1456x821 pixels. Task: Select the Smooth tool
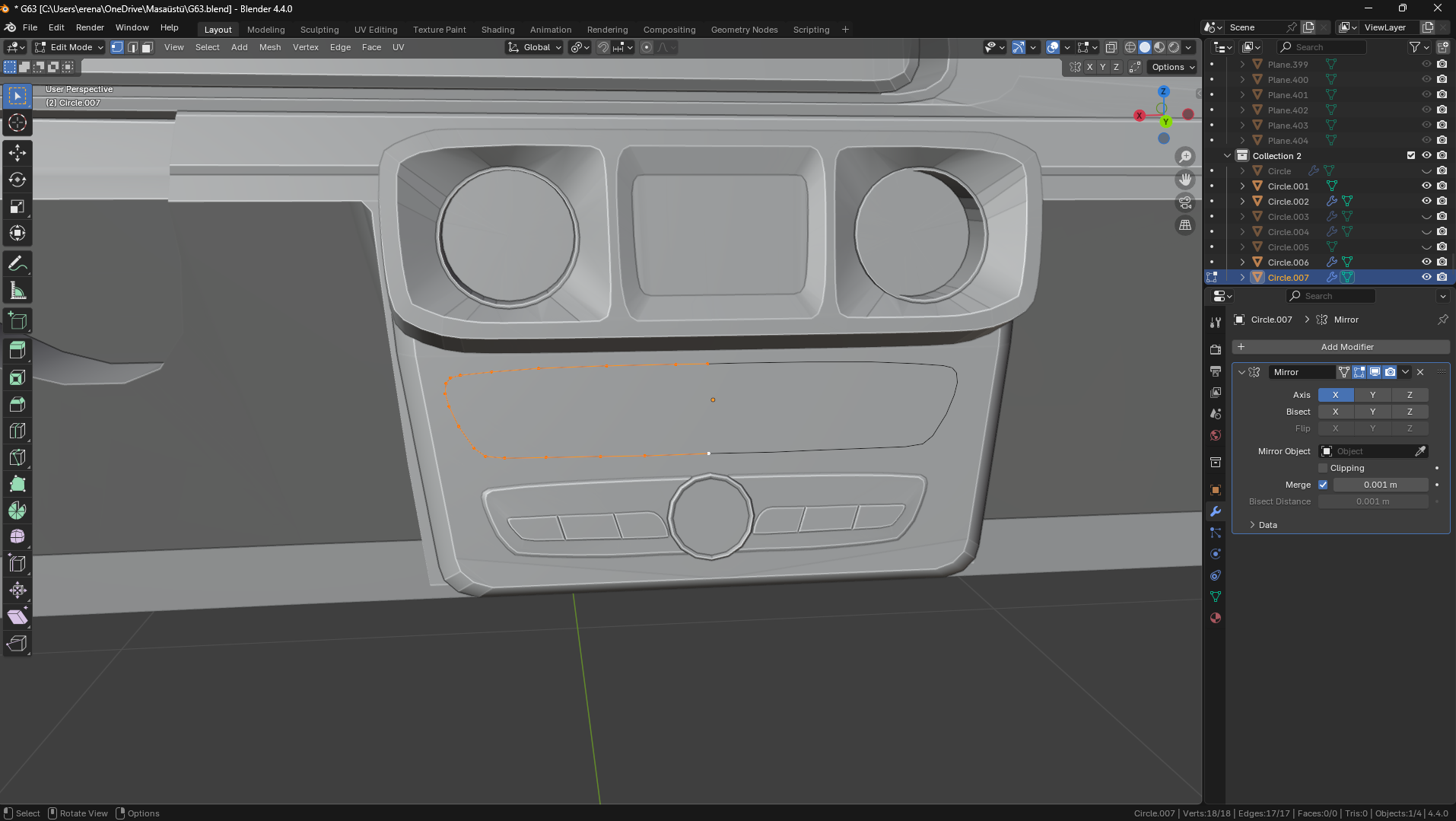pyautogui.click(x=17, y=537)
